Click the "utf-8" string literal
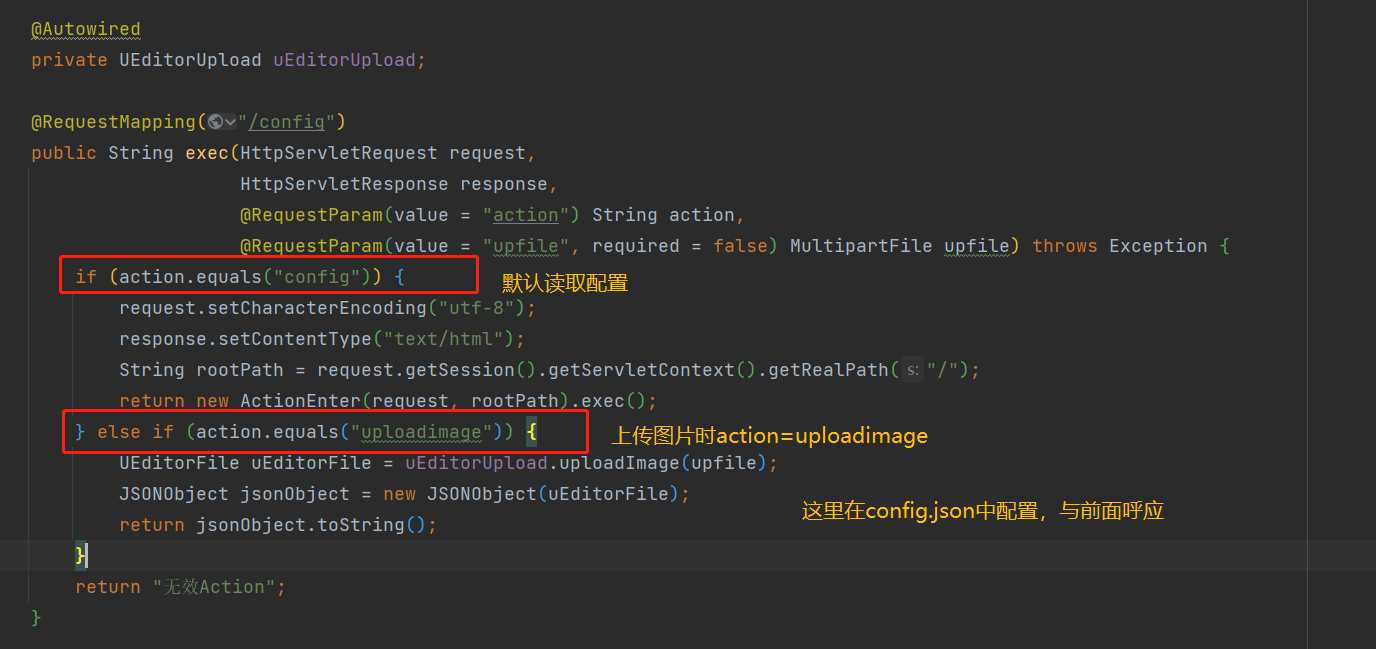 coord(476,308)
